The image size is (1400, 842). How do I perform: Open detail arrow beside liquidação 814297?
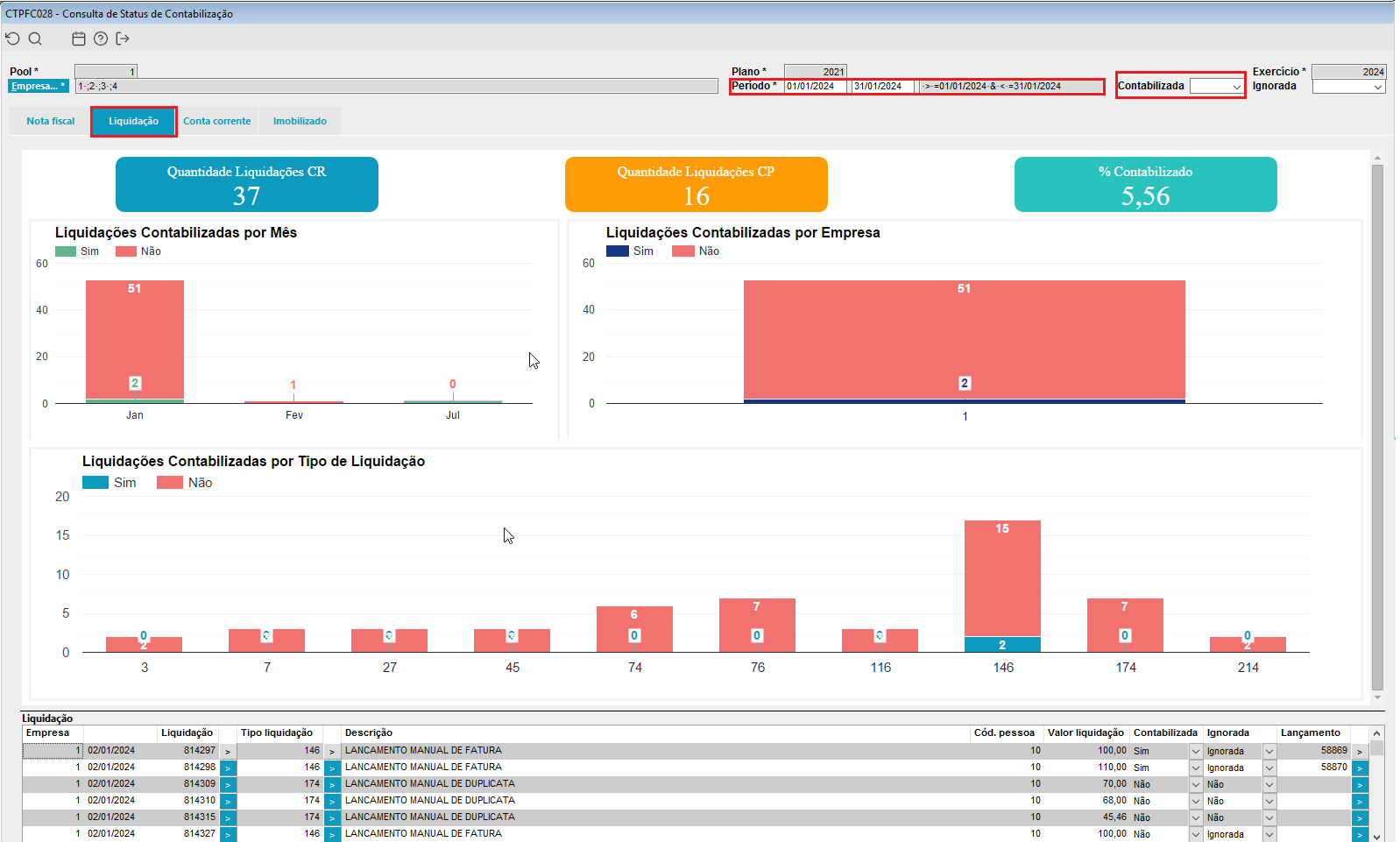228,751
